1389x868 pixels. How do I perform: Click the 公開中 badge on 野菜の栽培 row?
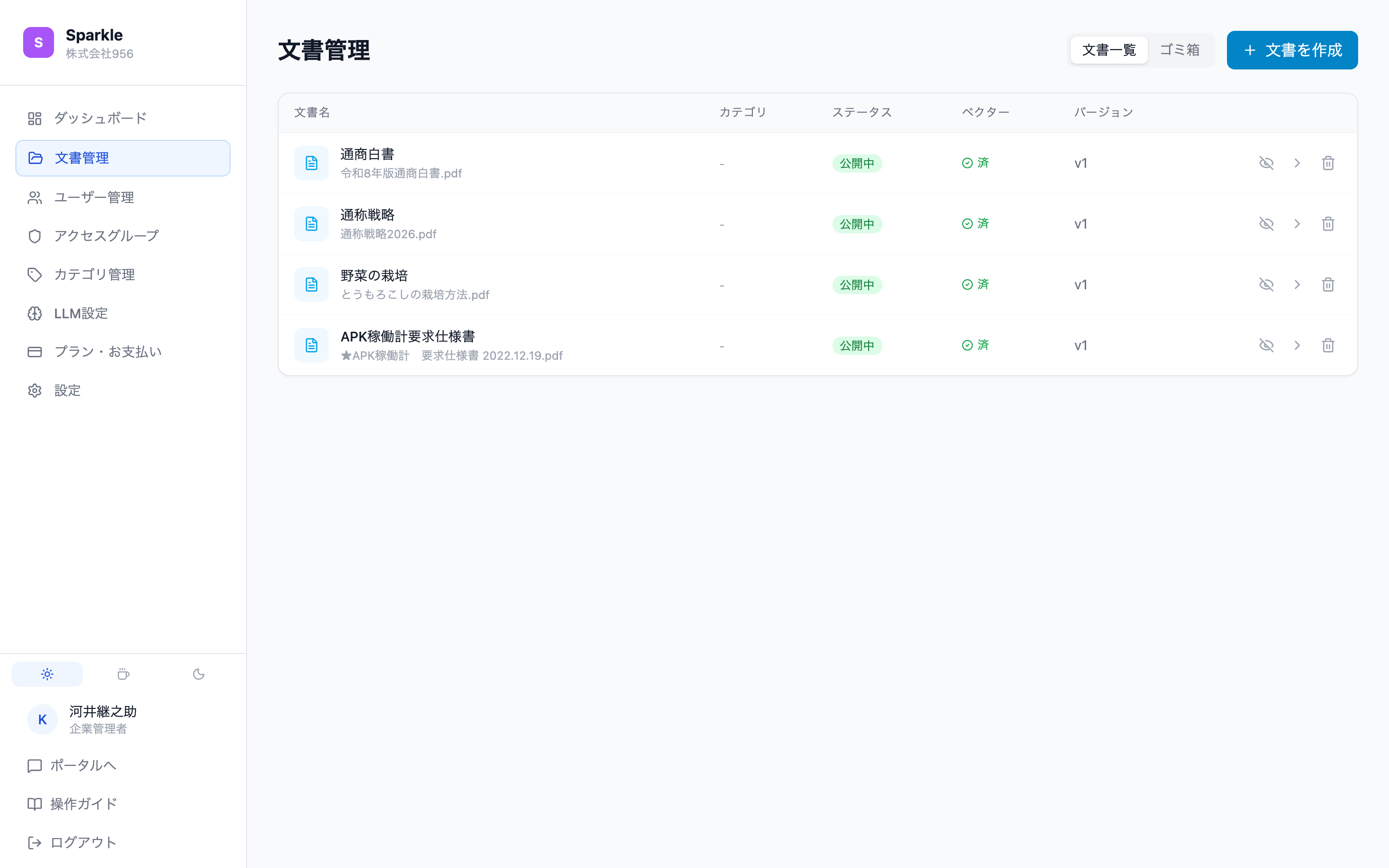tap(857, 285)
